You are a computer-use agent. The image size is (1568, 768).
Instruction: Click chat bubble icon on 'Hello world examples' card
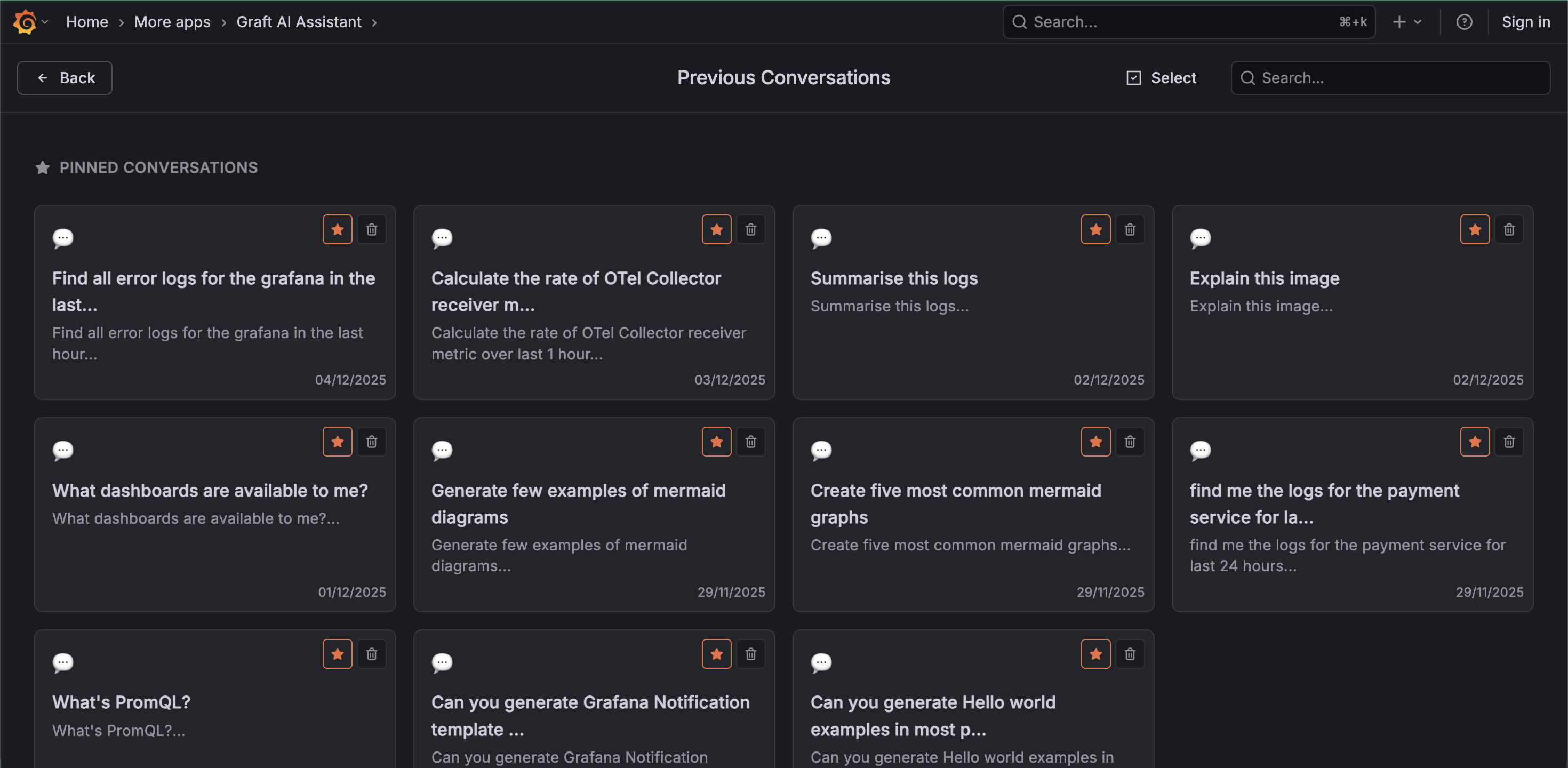click(821, 663)
